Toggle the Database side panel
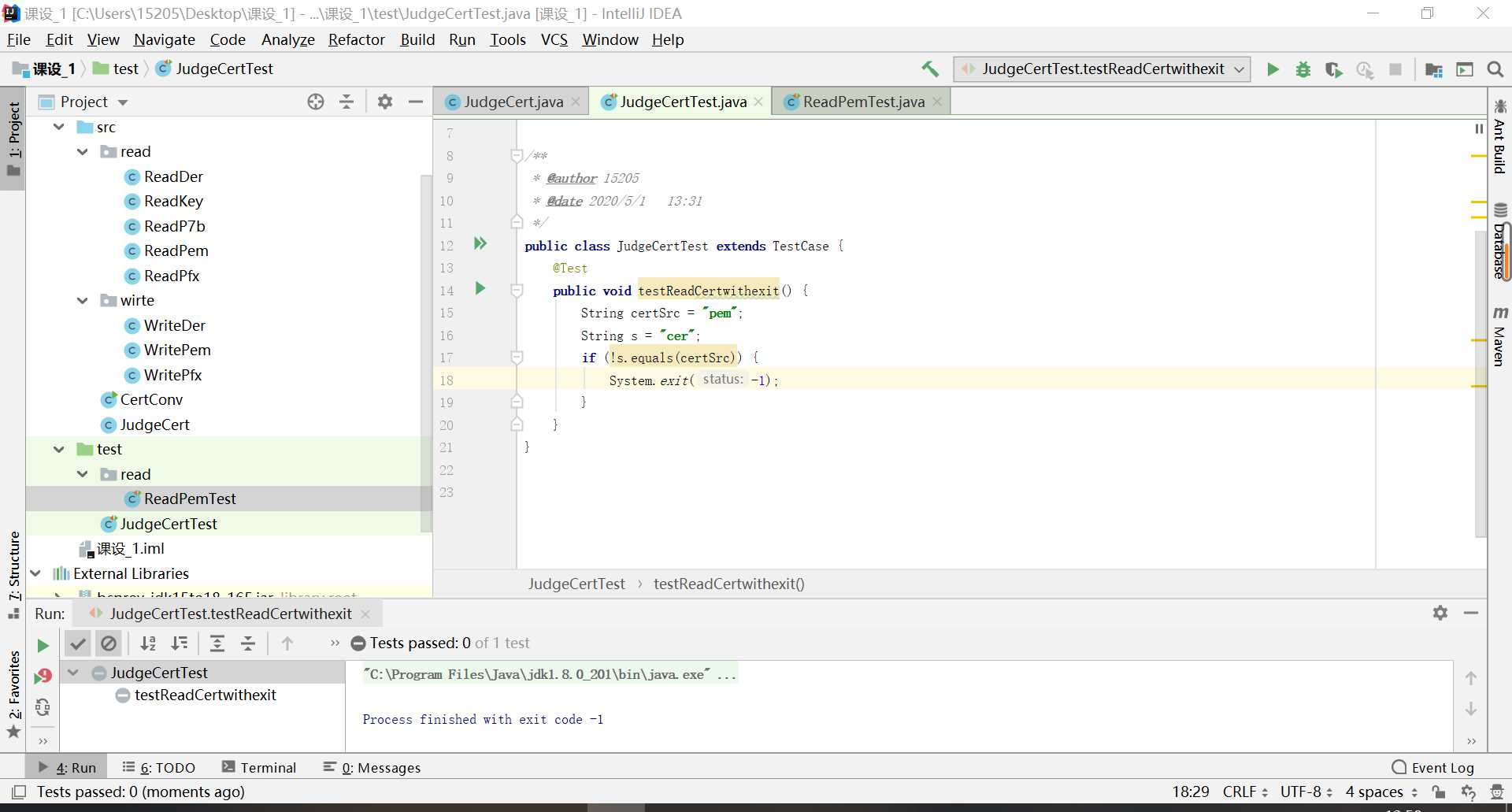 point(1499,243)
